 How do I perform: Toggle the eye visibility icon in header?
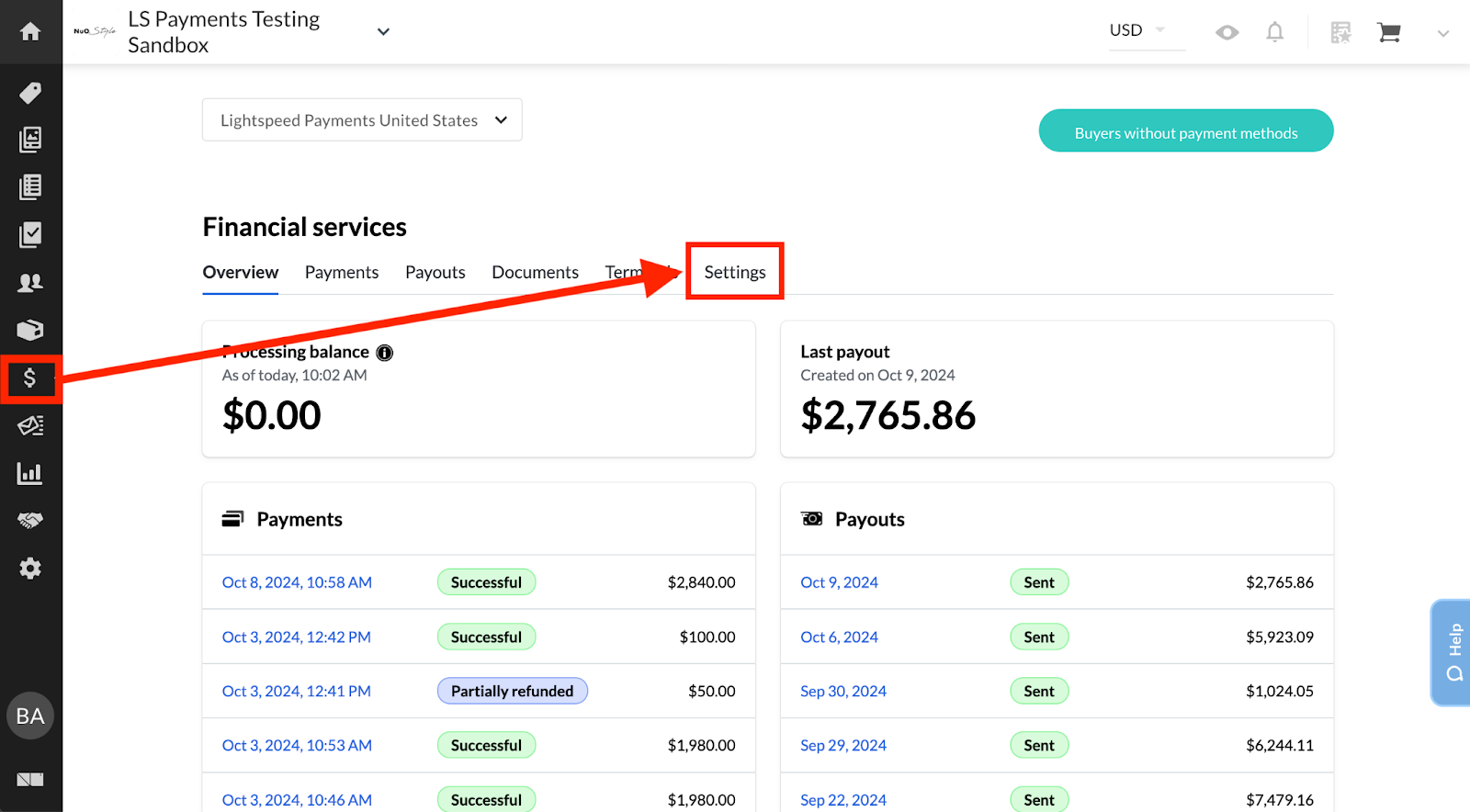1227,33
